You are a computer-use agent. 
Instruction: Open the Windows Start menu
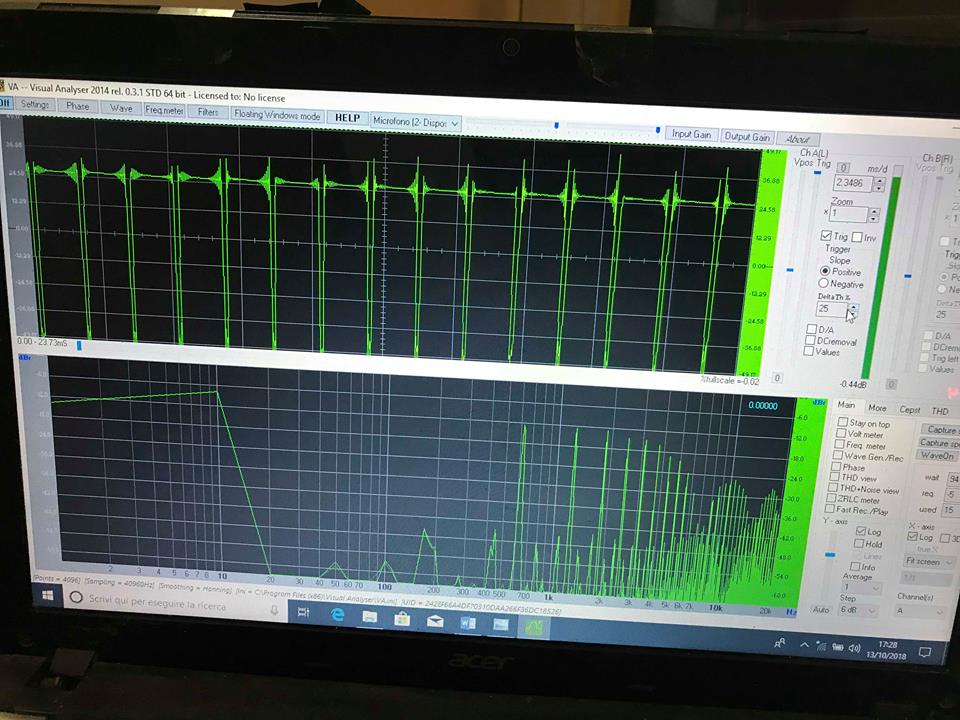point(48,594)
